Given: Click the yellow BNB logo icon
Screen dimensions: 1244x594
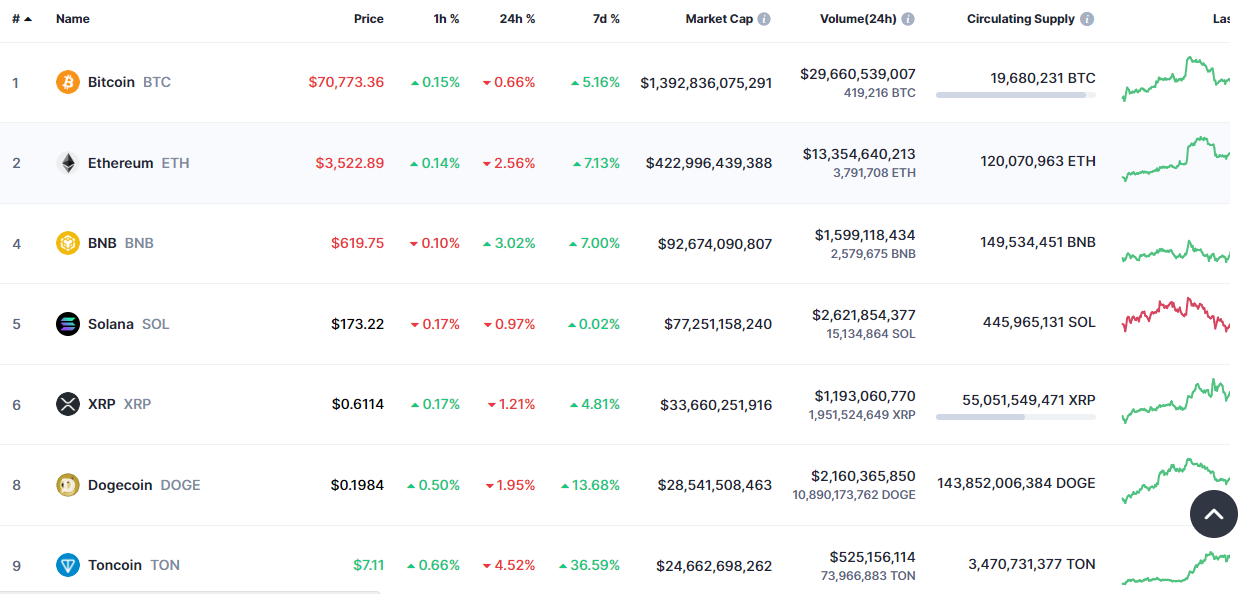Looking at the screenshot, I should [68, 243].
